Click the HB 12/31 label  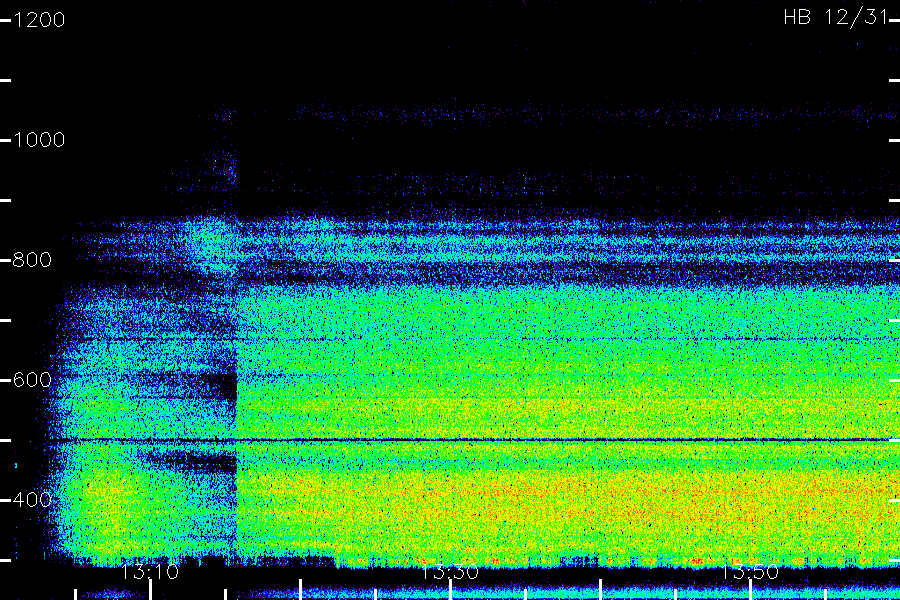coord(836,17)
